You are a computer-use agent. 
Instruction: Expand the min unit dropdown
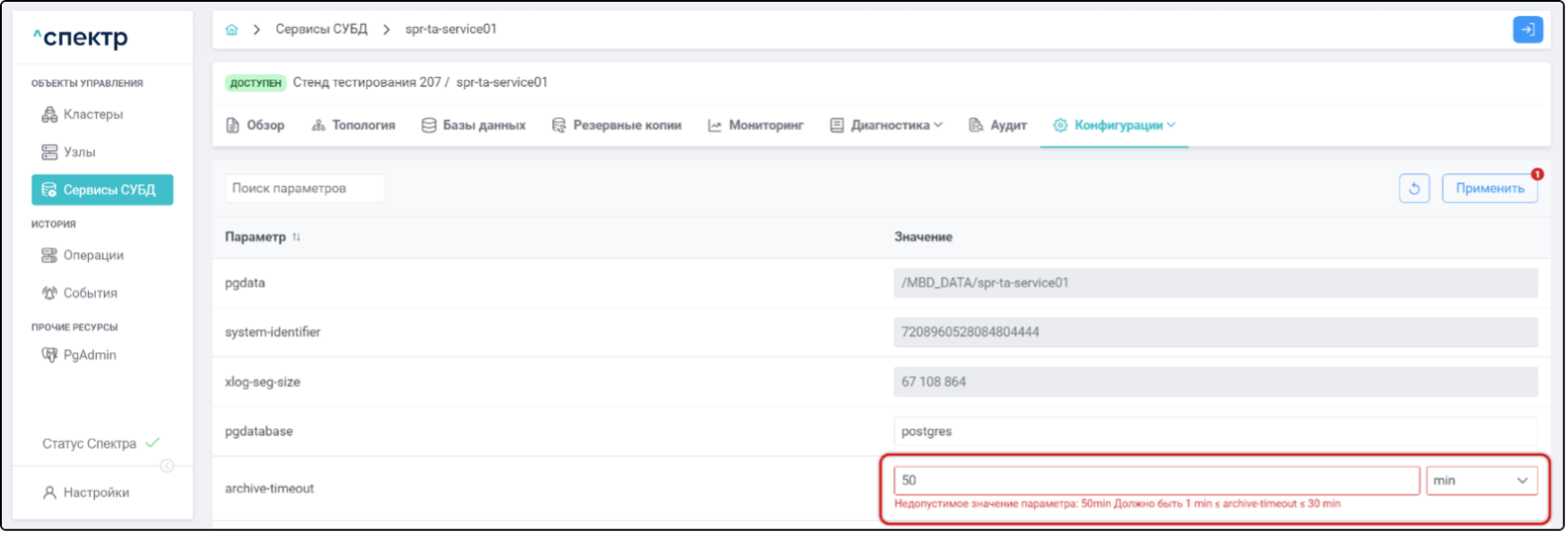click(x=1481, y=481)
